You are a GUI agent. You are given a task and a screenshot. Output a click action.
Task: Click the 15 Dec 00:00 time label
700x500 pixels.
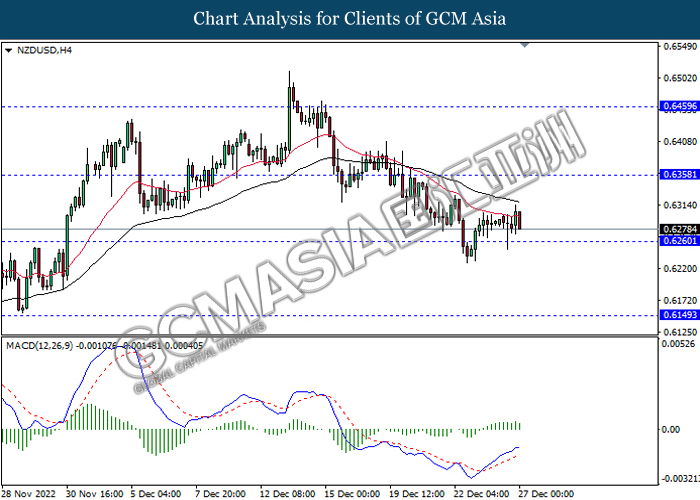pos(353,494)
